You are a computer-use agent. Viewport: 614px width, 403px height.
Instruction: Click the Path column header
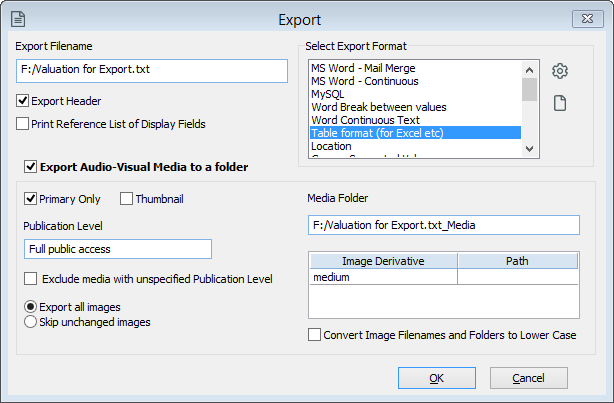click(x=517, y=261)
